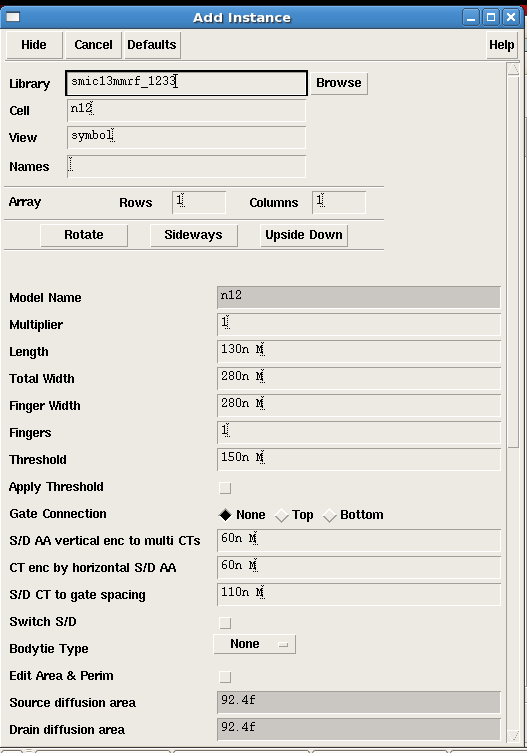Edit Finger Width field
The image size is (527, 753).
click(x=359, y=405)
